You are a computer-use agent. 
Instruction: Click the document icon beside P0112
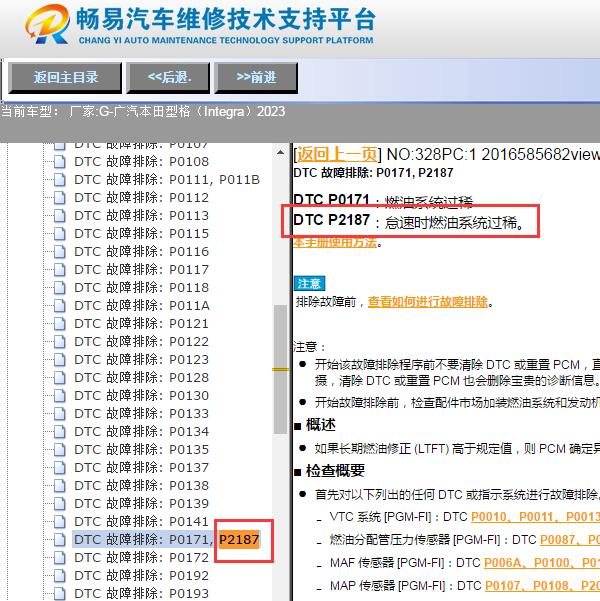click(59, 198)
